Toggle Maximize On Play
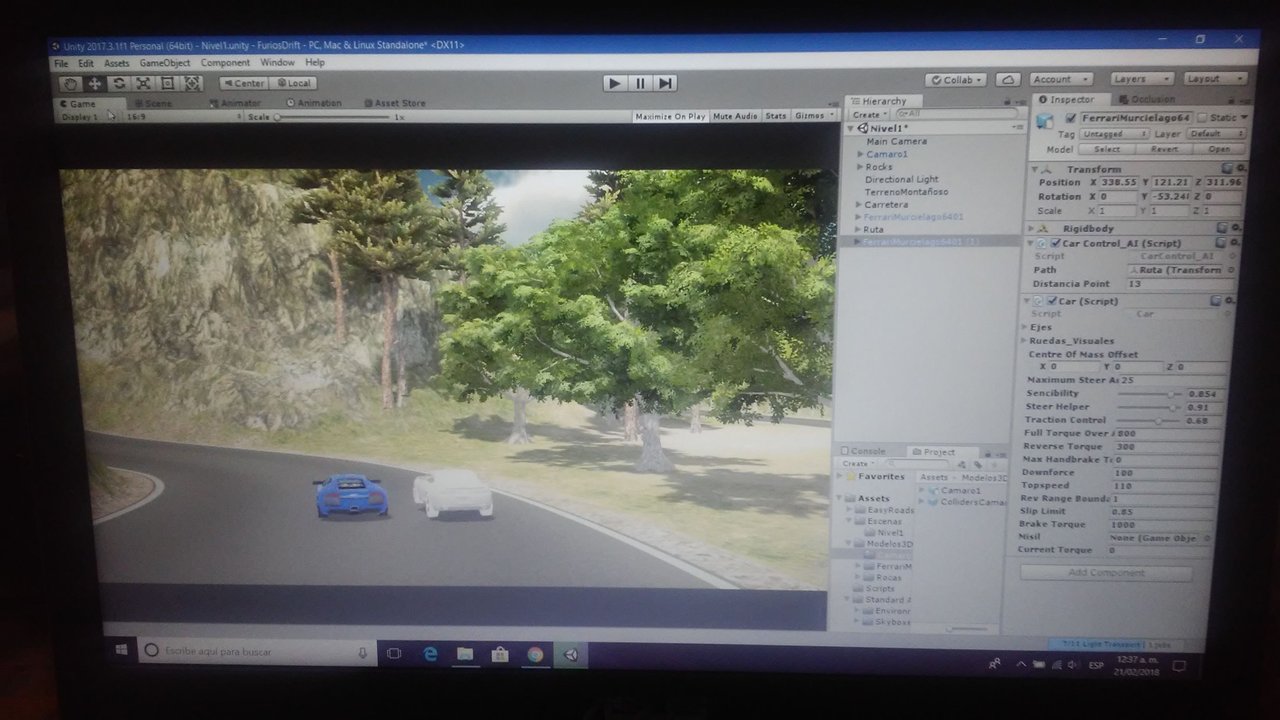Image resolution: width=1280 pixels, height=720 pixels. coord(671,116)
